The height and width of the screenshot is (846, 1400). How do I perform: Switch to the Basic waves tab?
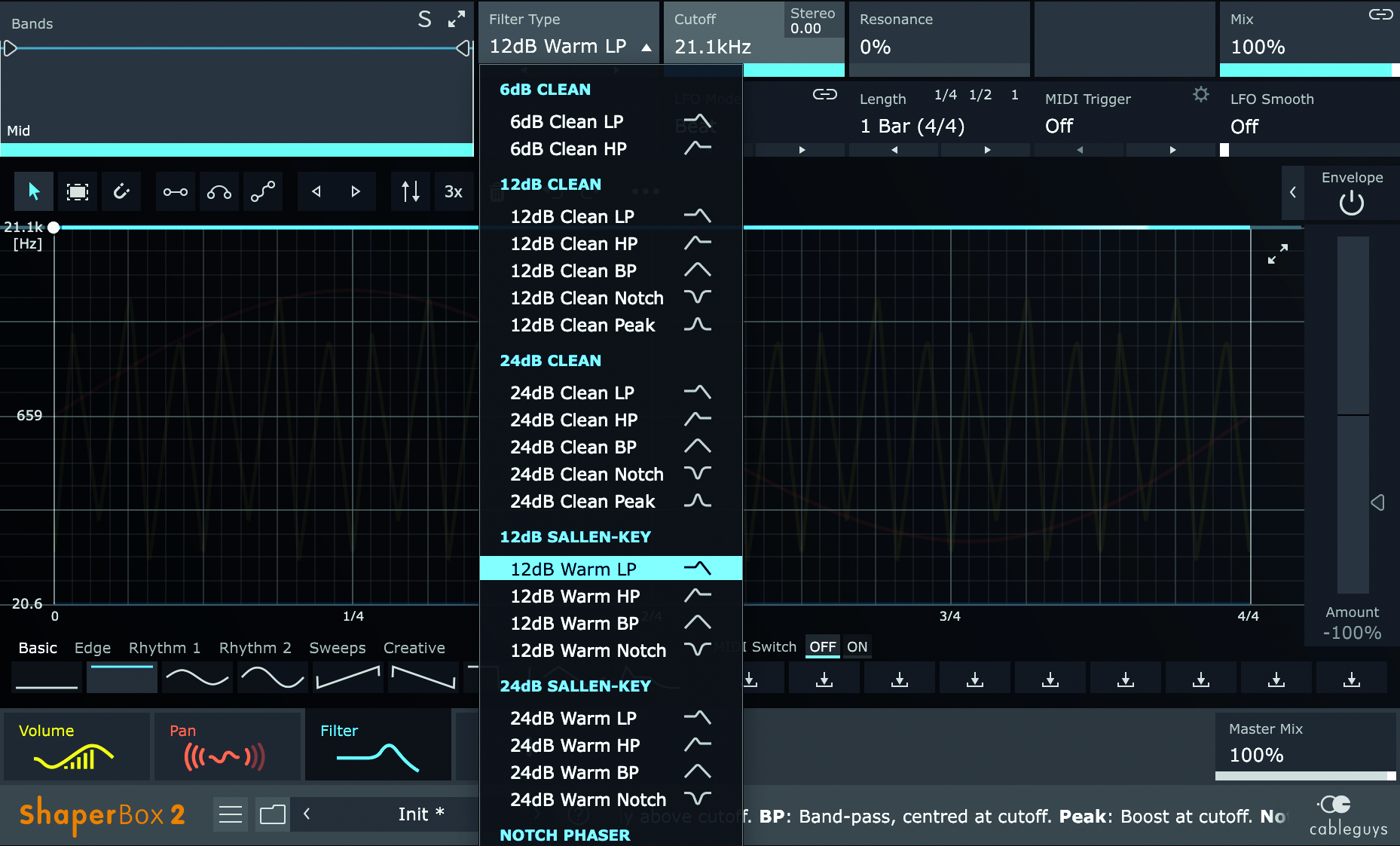(x=38, y=648)
